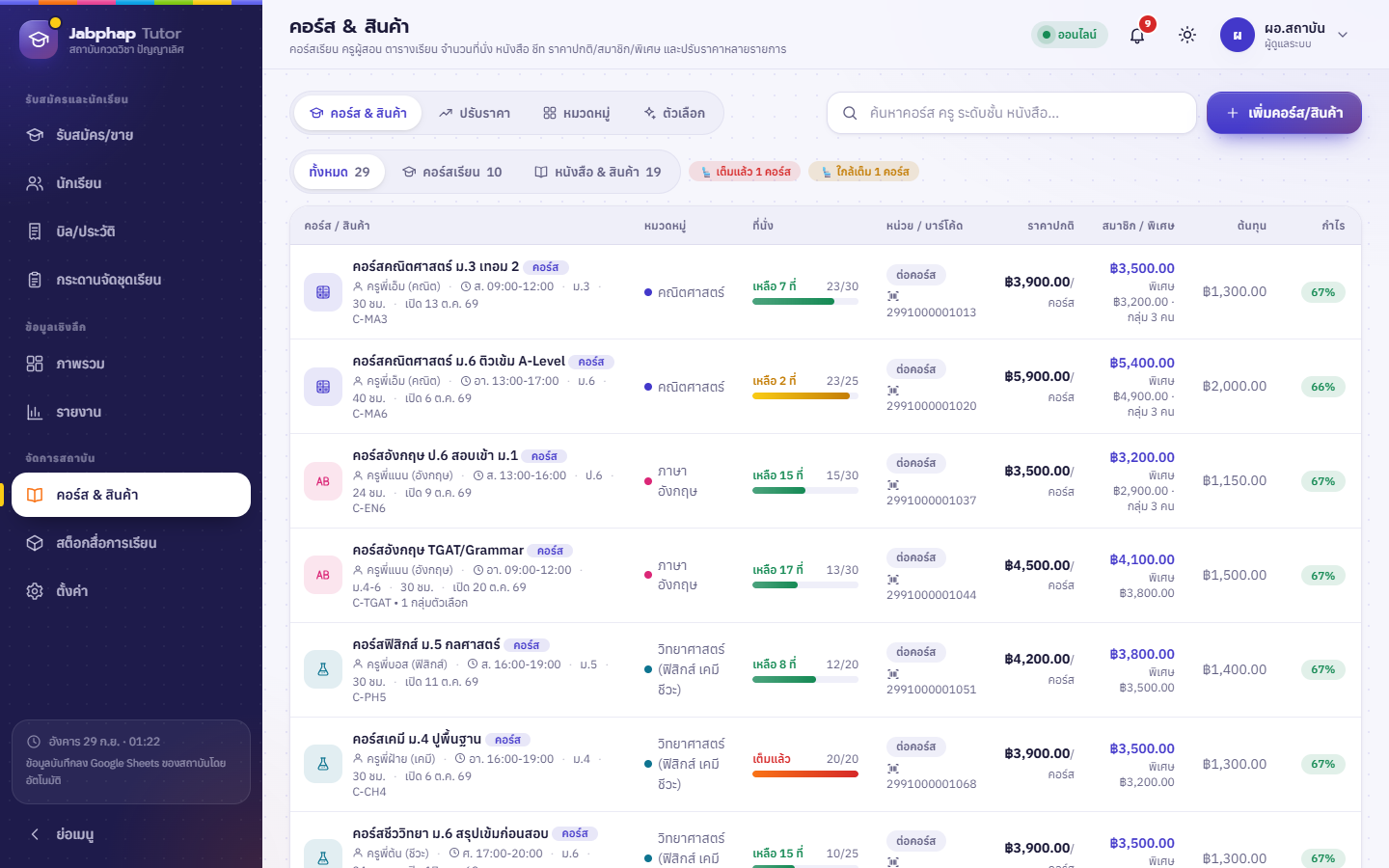The height and width of the screenshot is (868, 1389).
Task: Click barcode icon above 2991000001013
Action: [x=893, y=296]
